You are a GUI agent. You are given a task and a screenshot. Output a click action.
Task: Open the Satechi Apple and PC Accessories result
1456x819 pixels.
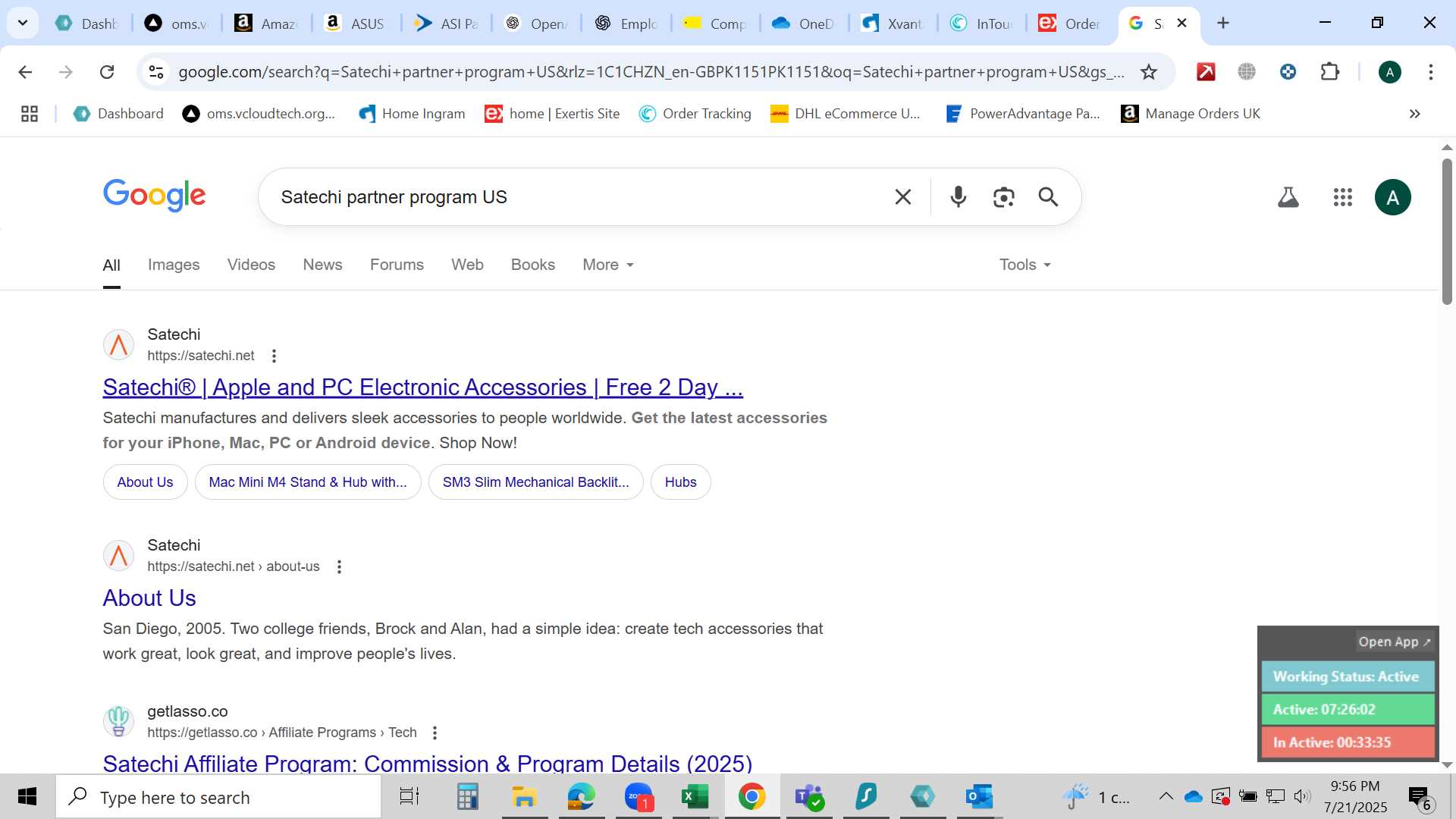(x=422, y=388)
